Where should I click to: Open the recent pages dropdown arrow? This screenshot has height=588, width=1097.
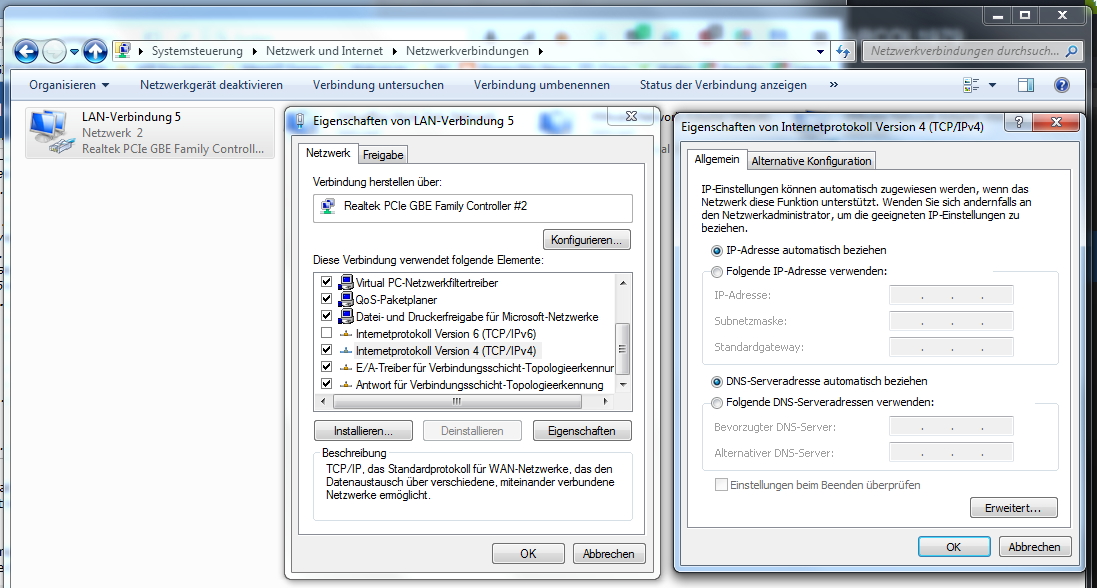point(74,52)
